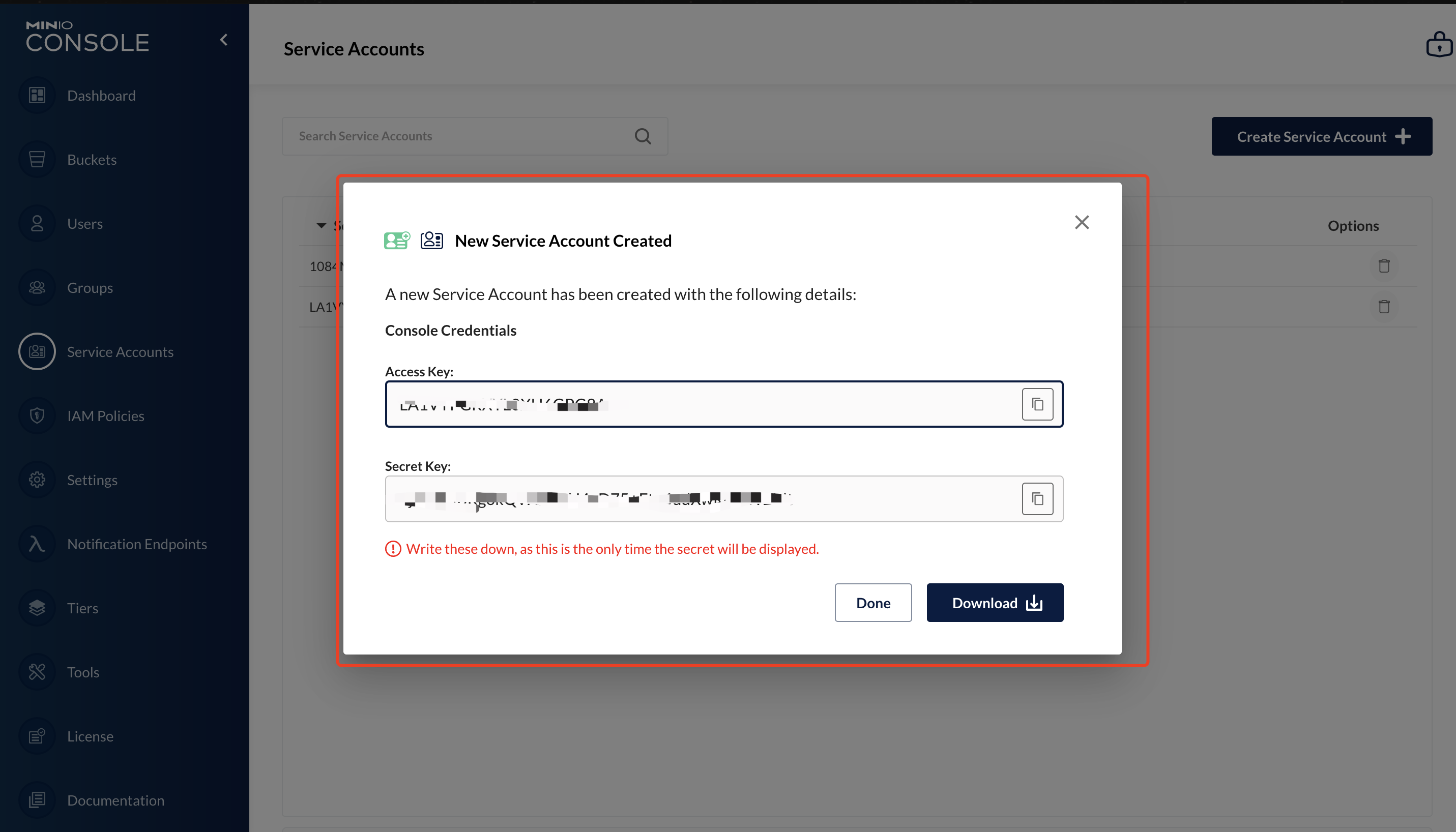Click the Create Service Account button

click(1321, 137)
